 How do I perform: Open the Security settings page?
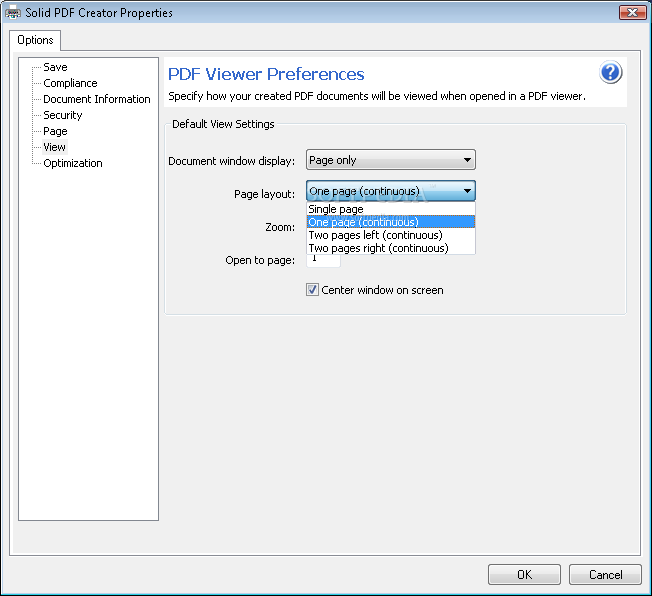[x=63, y=115]
